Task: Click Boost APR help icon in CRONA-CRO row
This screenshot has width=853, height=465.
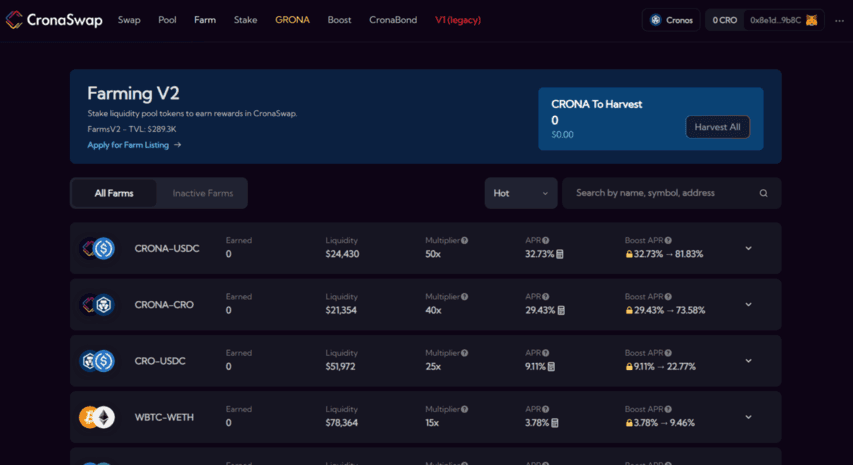Action: coord(668,297)
